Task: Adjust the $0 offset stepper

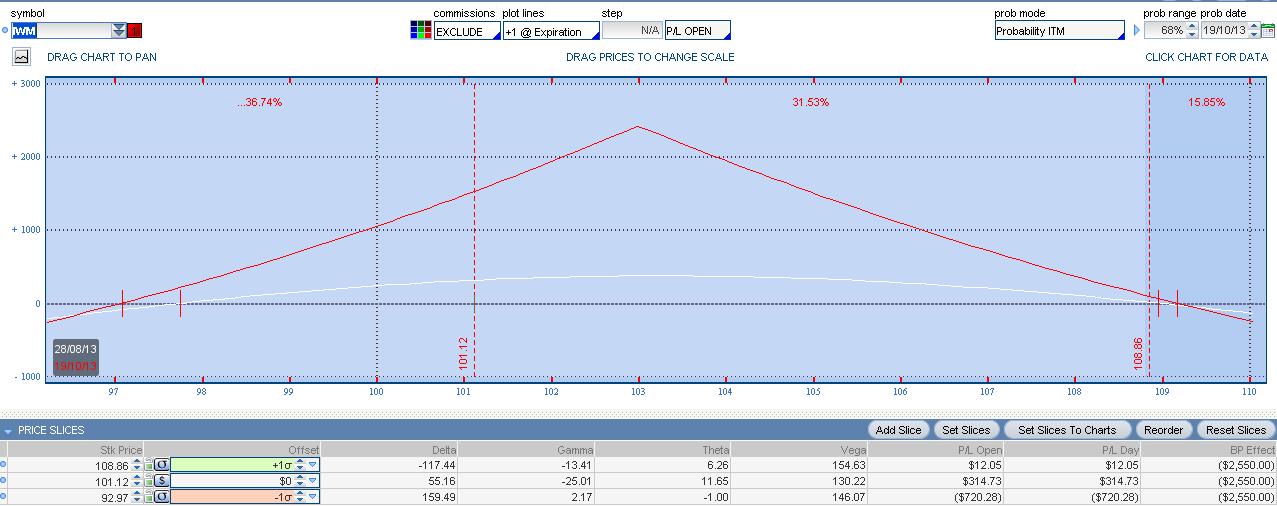Action: tap(301, 481)
